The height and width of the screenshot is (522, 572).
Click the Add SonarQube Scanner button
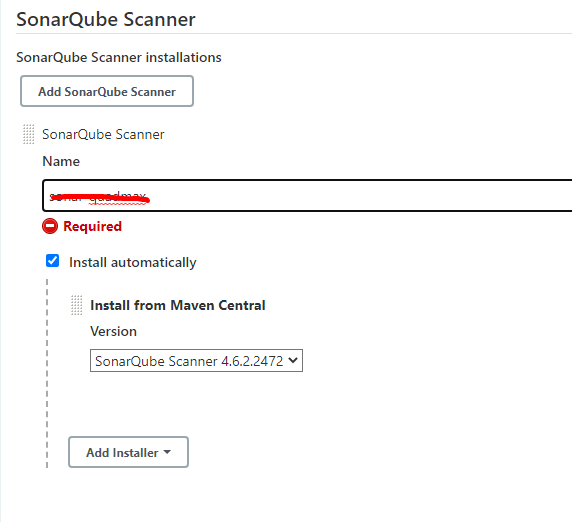click(x=107, y=91)
